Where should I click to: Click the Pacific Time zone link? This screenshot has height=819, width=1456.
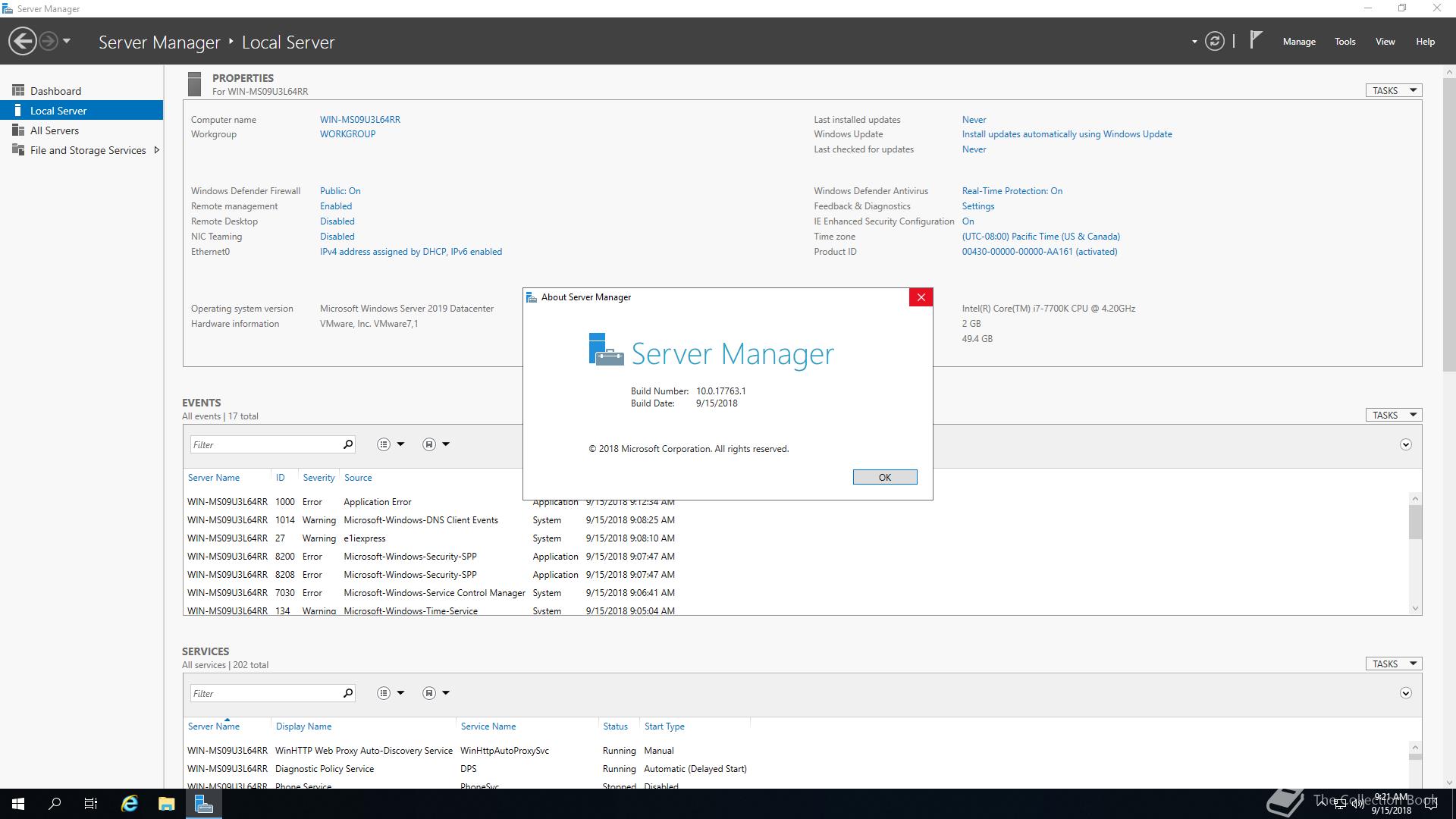(x=1041, y=237)
